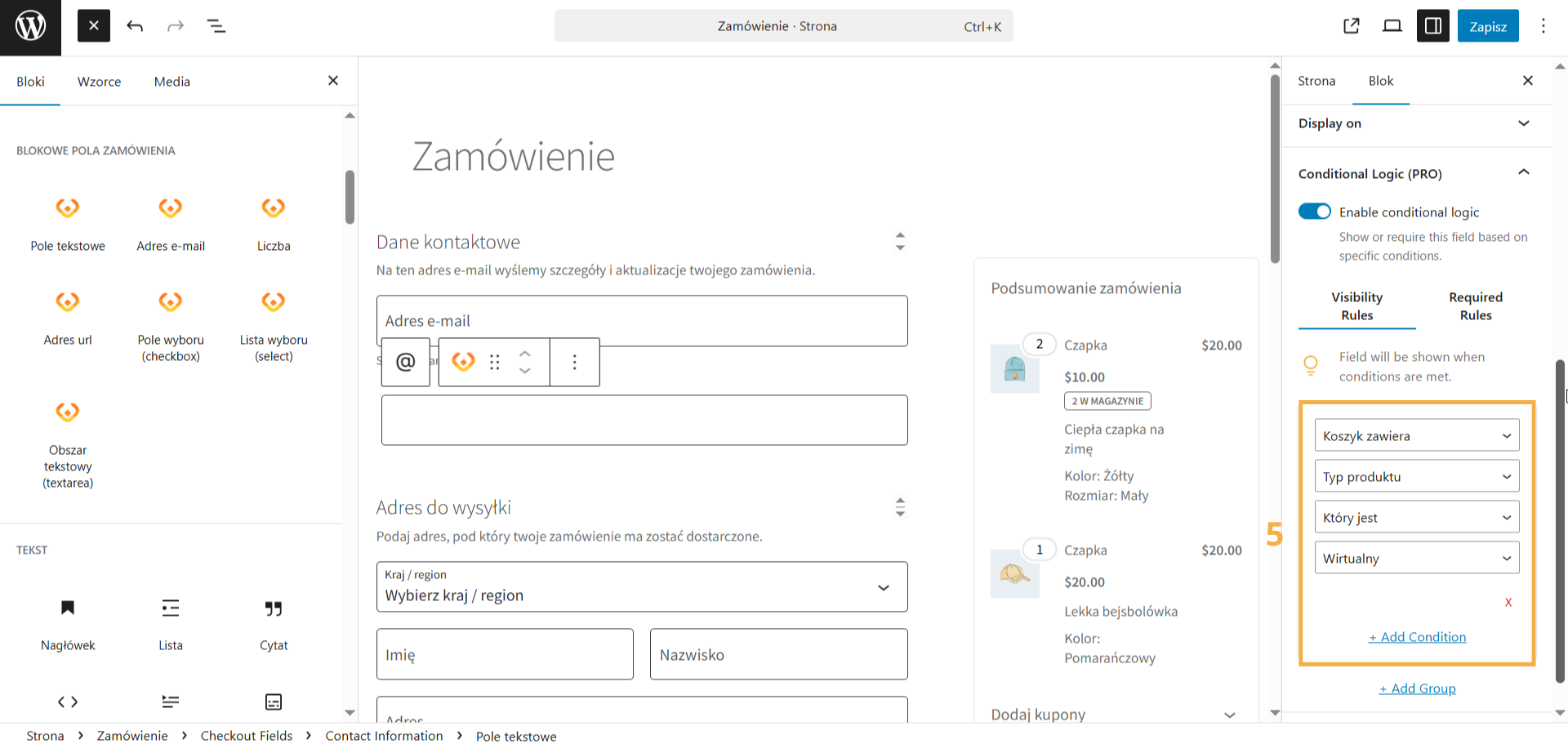Open block options via three-dot icon
The width and height of the screenshot is (1568, 753).
pos(574,362)
